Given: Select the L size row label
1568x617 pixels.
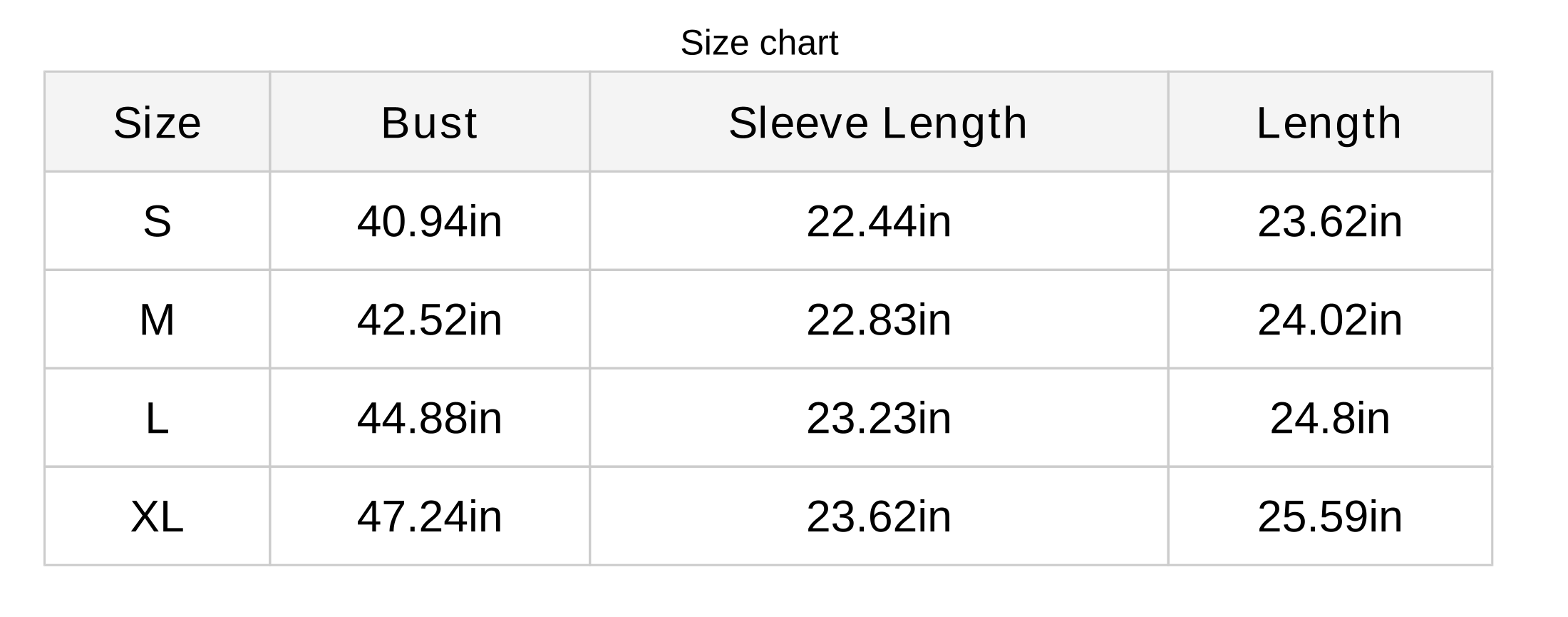Looking at the screenshot, I should click(x=158, y=418).
